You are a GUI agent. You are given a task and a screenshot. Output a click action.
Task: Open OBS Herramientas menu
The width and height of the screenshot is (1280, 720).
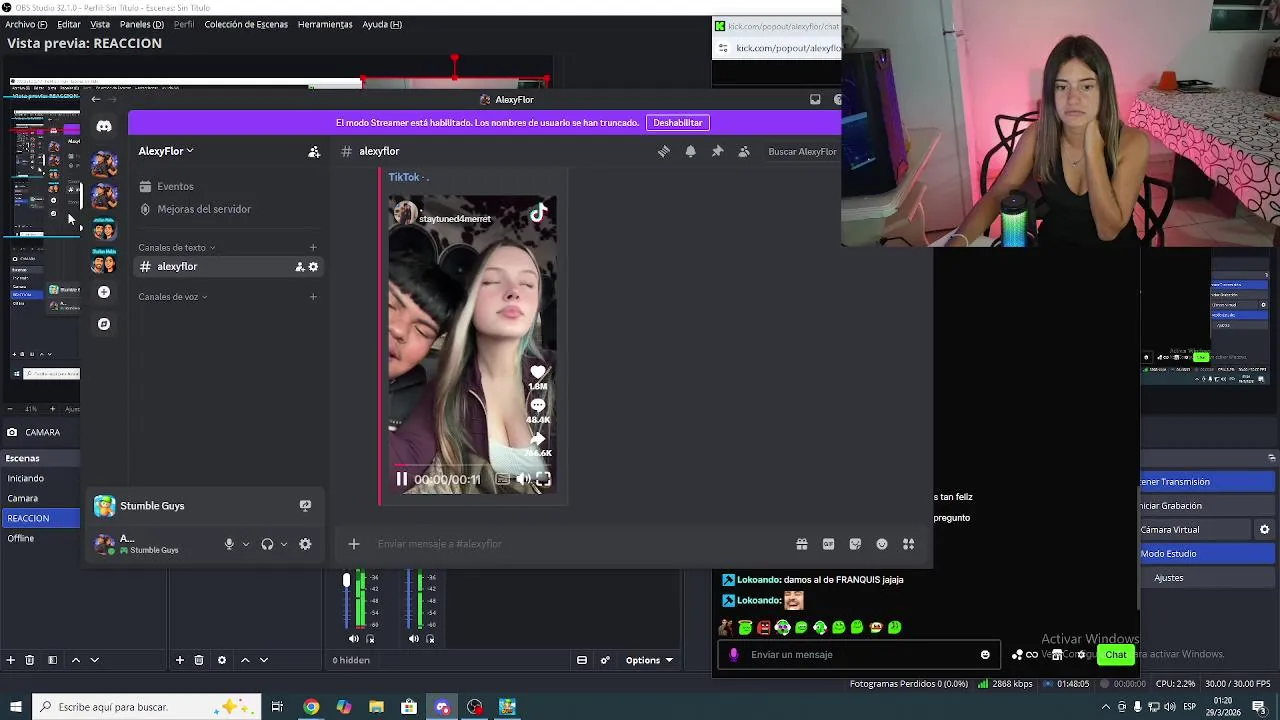[x=325, y=24]
